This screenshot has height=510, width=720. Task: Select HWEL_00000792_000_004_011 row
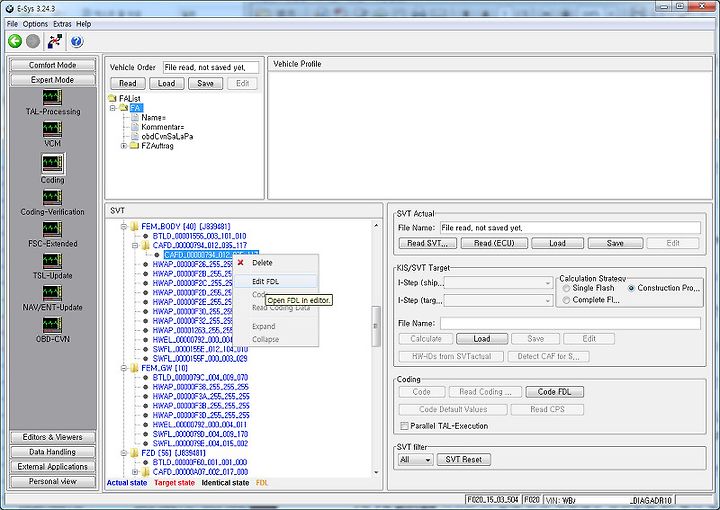pyautogui.click(x=199, y=425)
